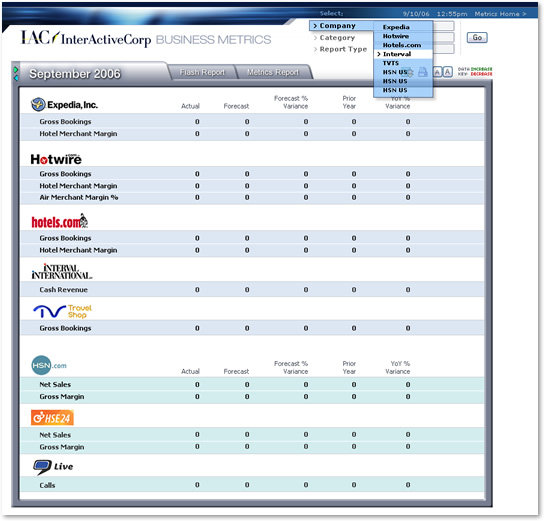The image size is (544, 521).
Task: Click the IAC InterActiveCorp logo
Action: 86,39
